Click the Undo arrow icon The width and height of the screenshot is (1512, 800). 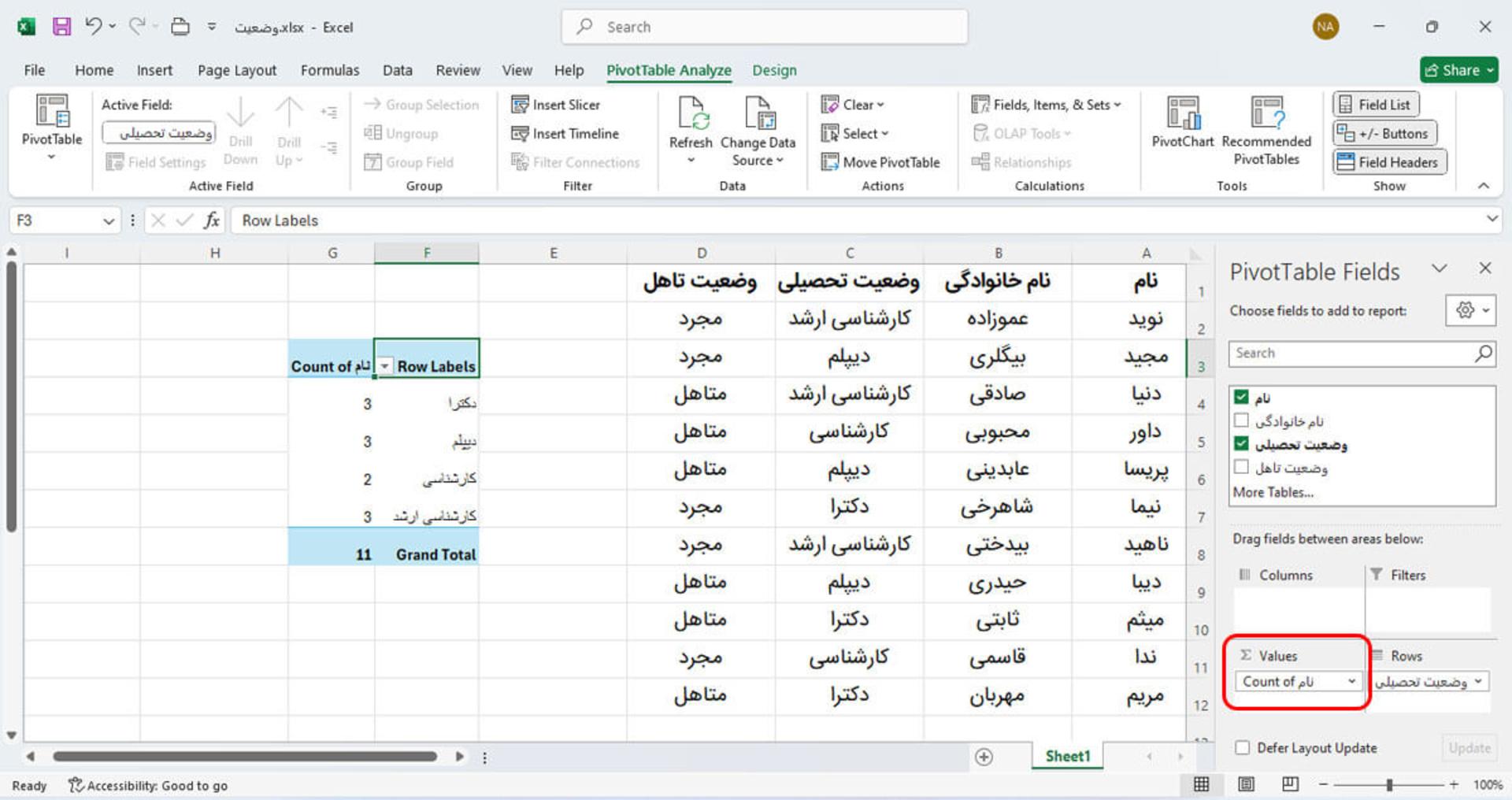[94, 27]
